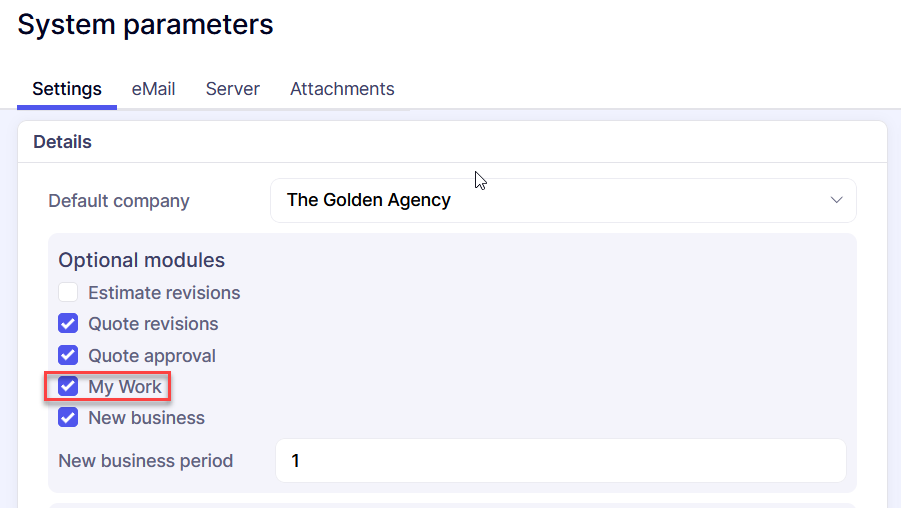901x508 pixels.
Task: Click the "Estimate revisions" label text
Action: (x=164, y=293)
